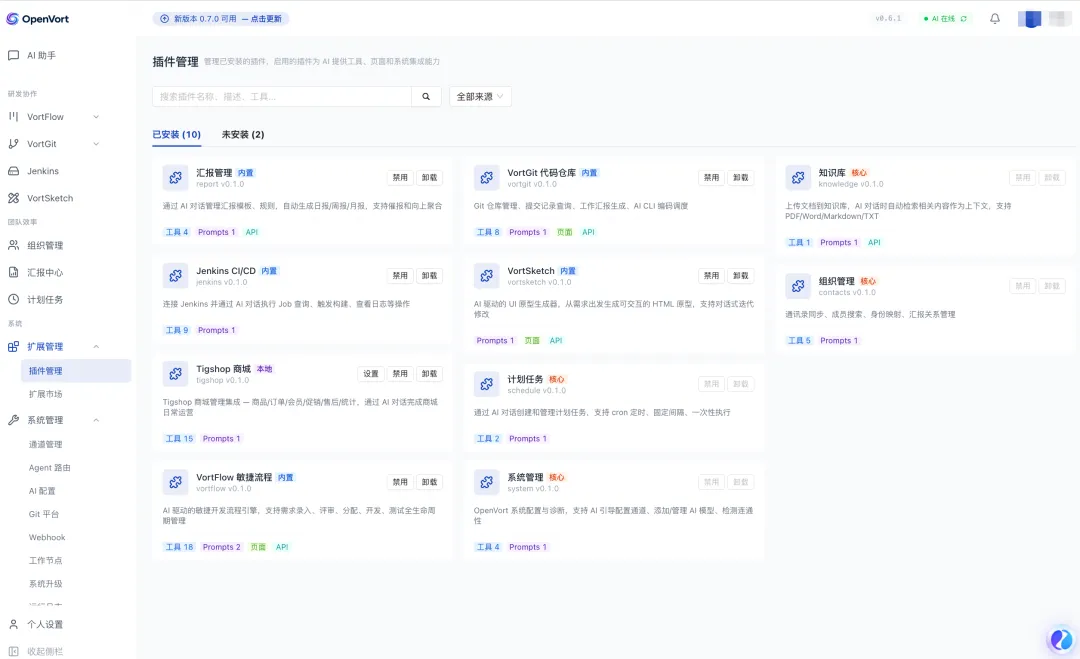Open the floating assistant bubble icon

[1061, 640]
